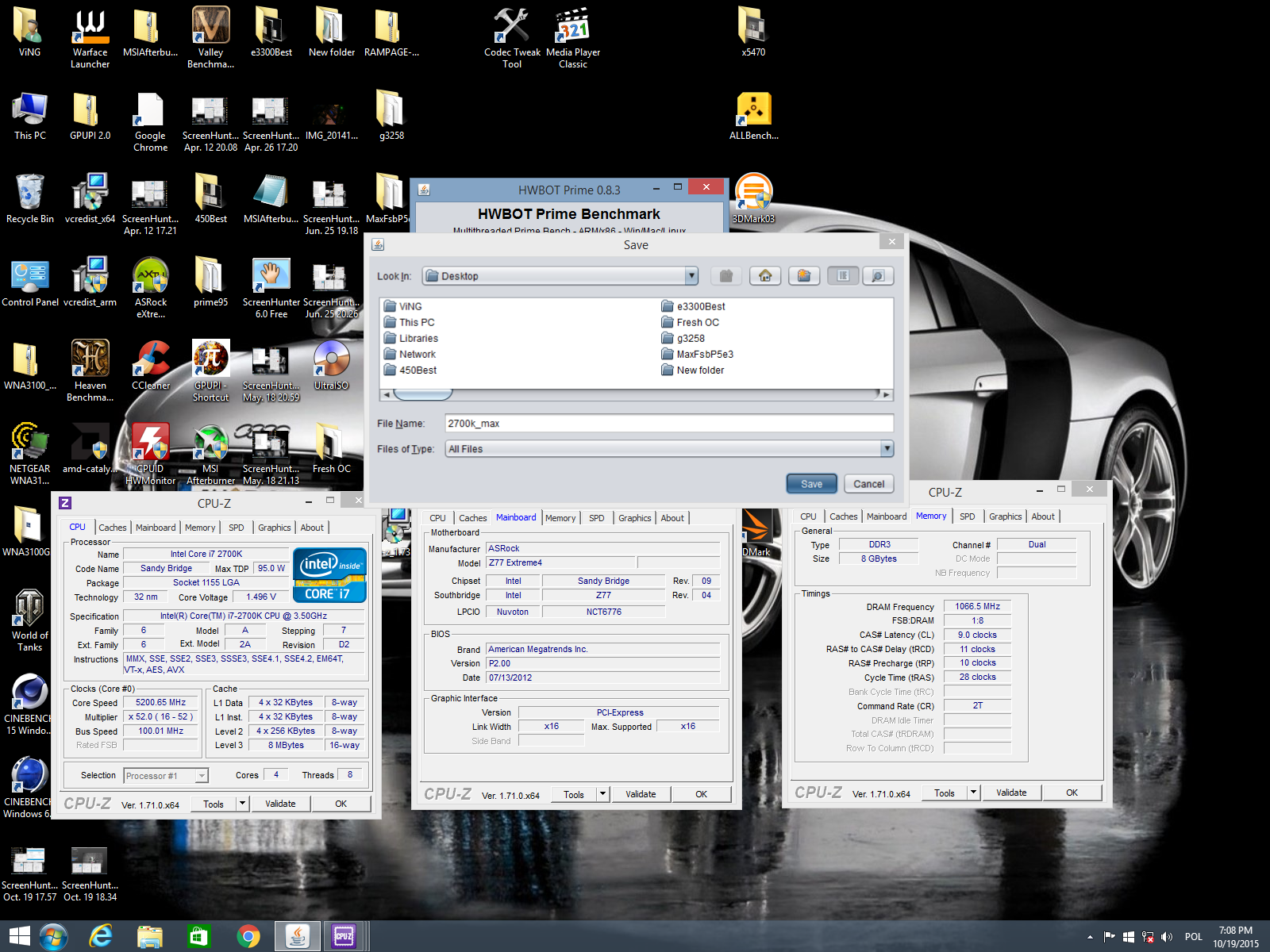The width and height of the screenshot is (1270, 952).
Task: Open the Control Panel desktop icon
Action: pyautogui.click(x=30, y=282)
